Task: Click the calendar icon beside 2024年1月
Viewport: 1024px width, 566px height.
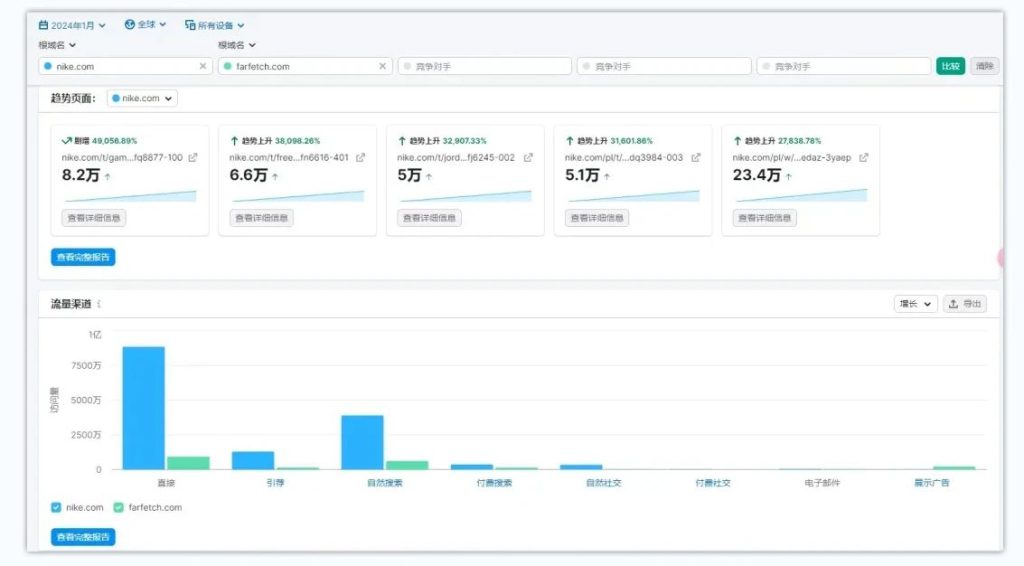Action: [x=43, y=25]
